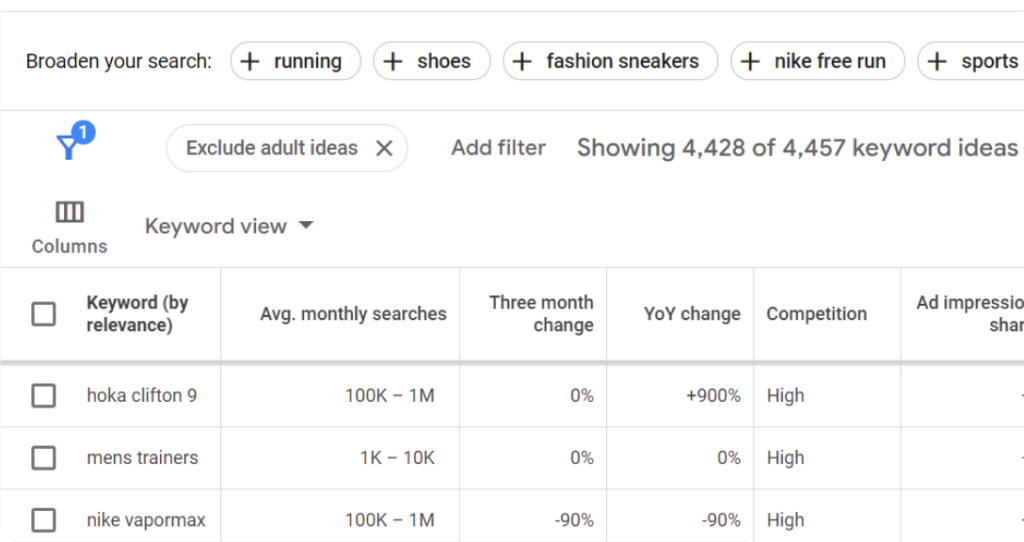
Task: Add 'nike free run' suggestion chip
Action: (x=818, y=61)
